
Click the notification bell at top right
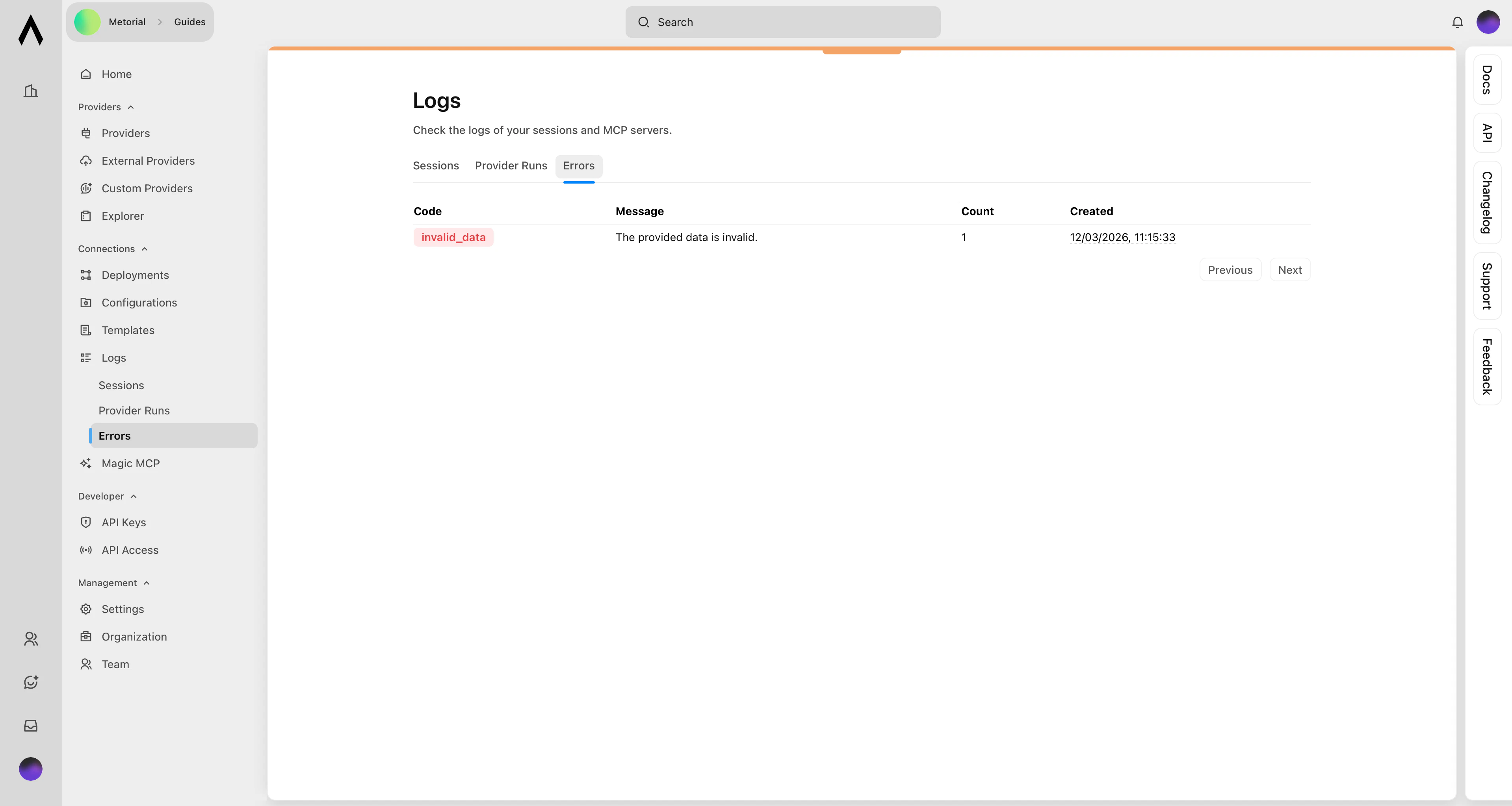(x=1457, y=22)
